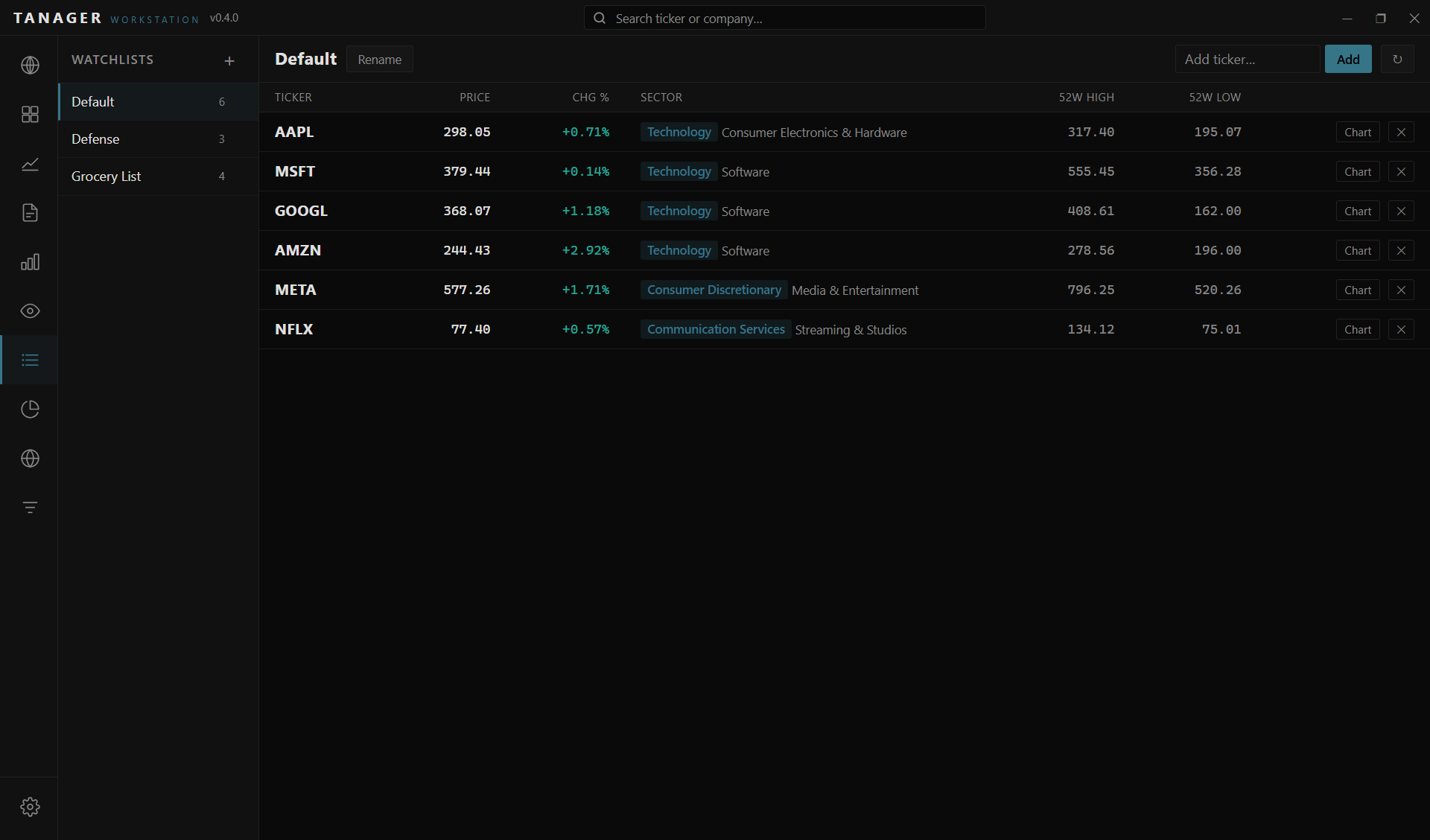Click the CHG % column header
1430x840 pixels.
pos(591,98)
